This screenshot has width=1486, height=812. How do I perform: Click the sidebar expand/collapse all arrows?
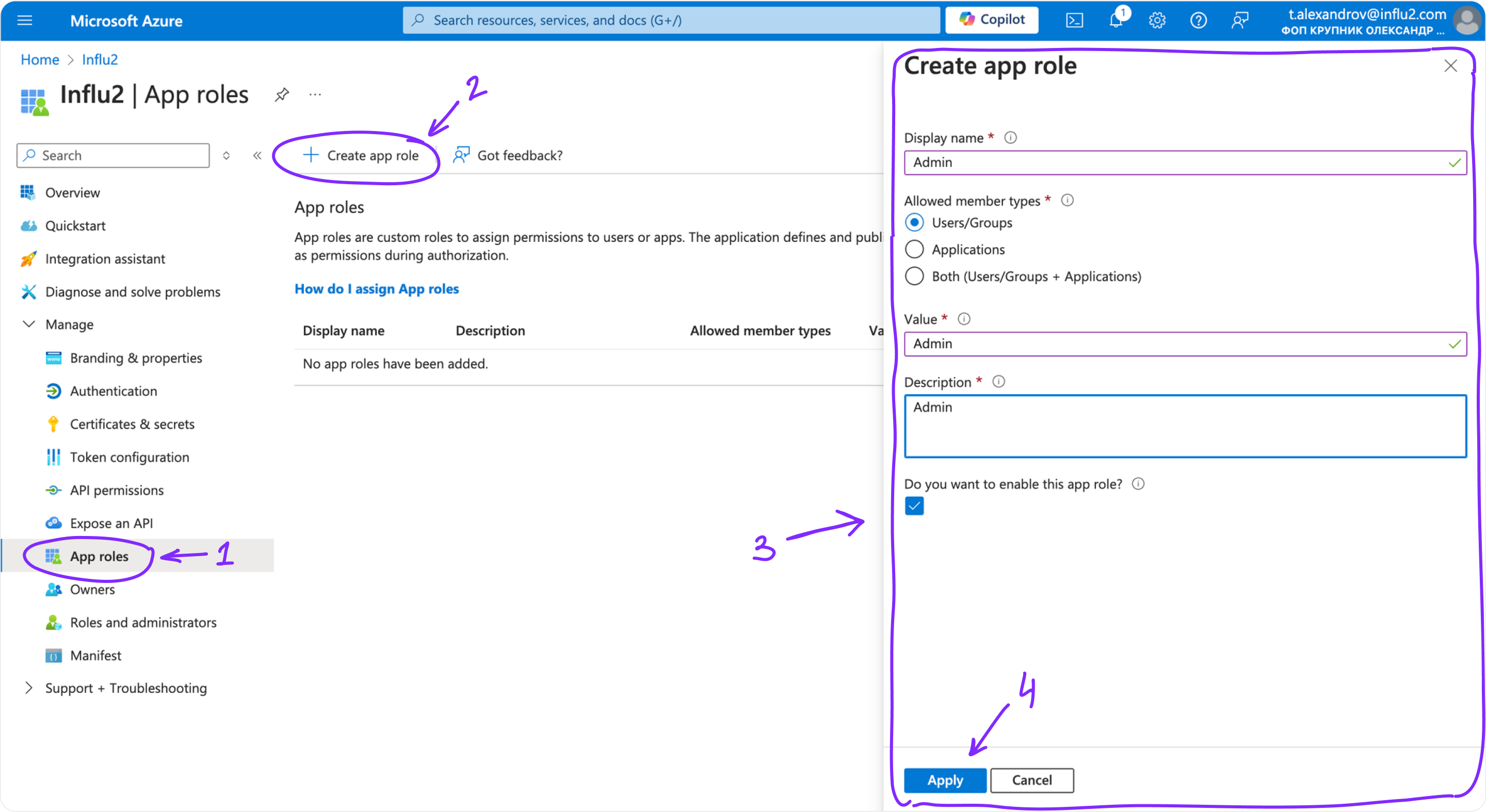(x=226, y=155)
